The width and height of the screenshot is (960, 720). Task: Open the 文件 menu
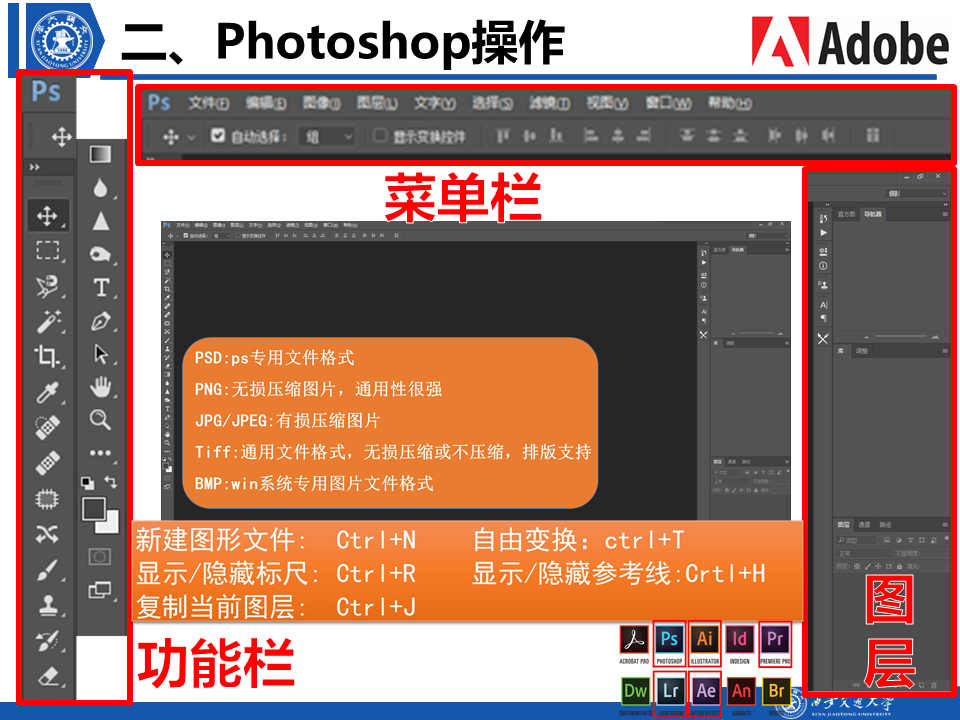click(208, 103)
